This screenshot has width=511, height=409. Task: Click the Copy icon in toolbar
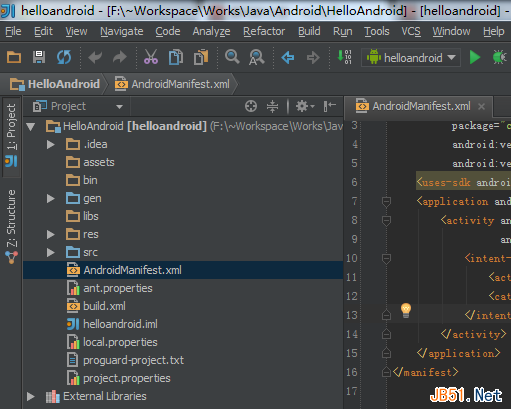coord(176,57)
